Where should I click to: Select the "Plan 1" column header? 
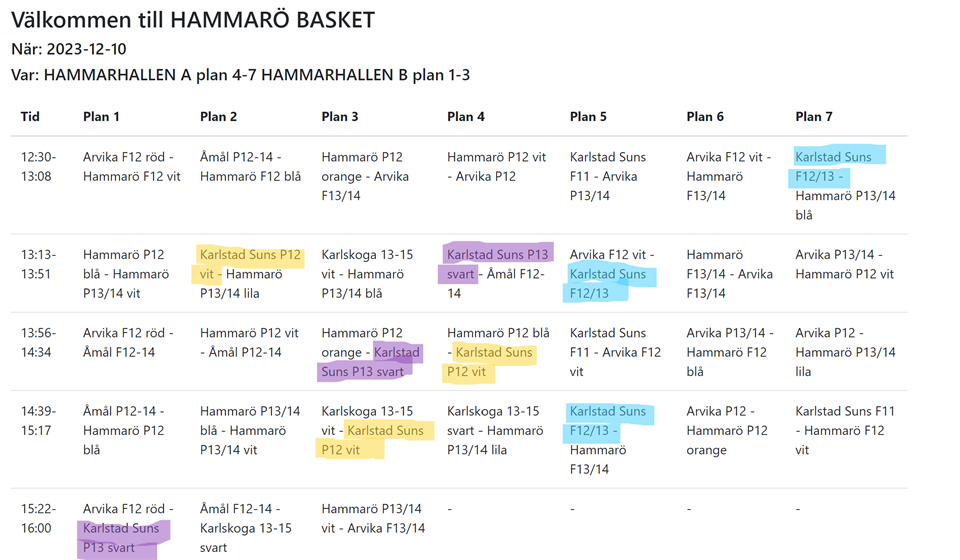(x=101, y=117)
